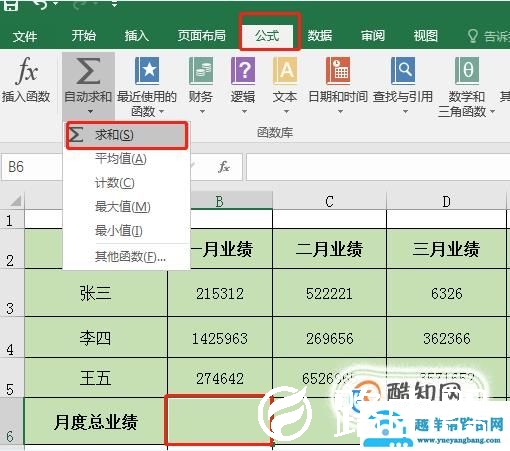Expand the Math and Trig dropdown arrow
Screen dimensions: 510x451
pos(492,111)
